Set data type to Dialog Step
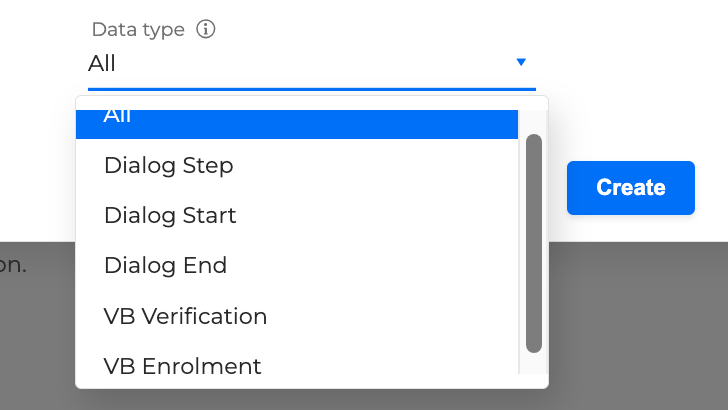The height and width of the screenshot is (410, 728). tap(169, 165)
